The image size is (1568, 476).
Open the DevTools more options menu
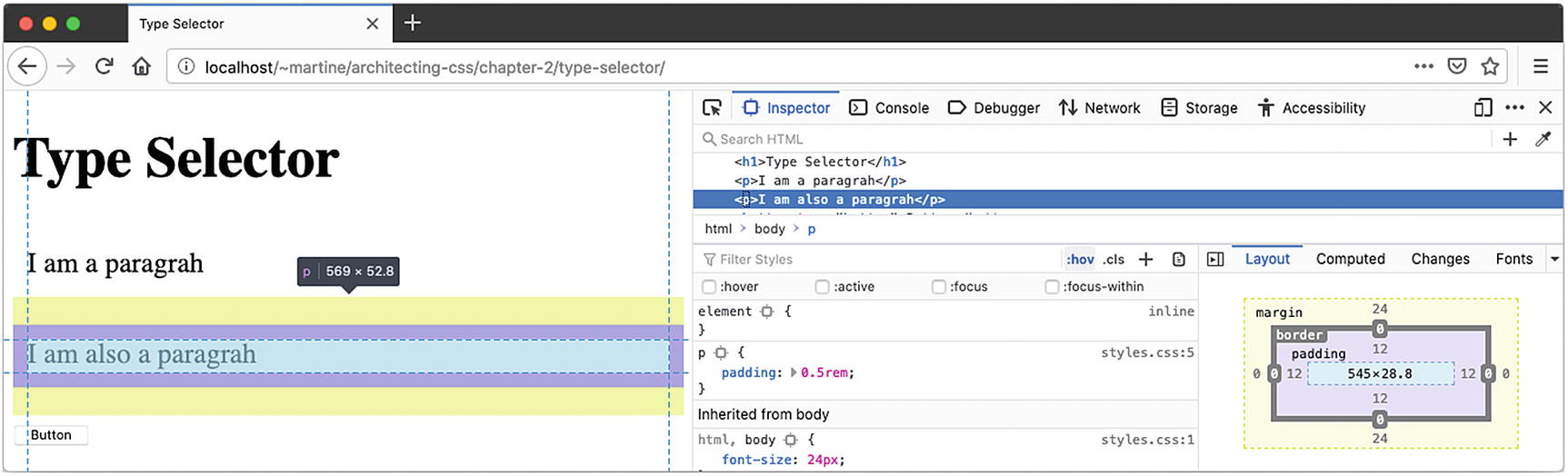[x=1514, y=108]
